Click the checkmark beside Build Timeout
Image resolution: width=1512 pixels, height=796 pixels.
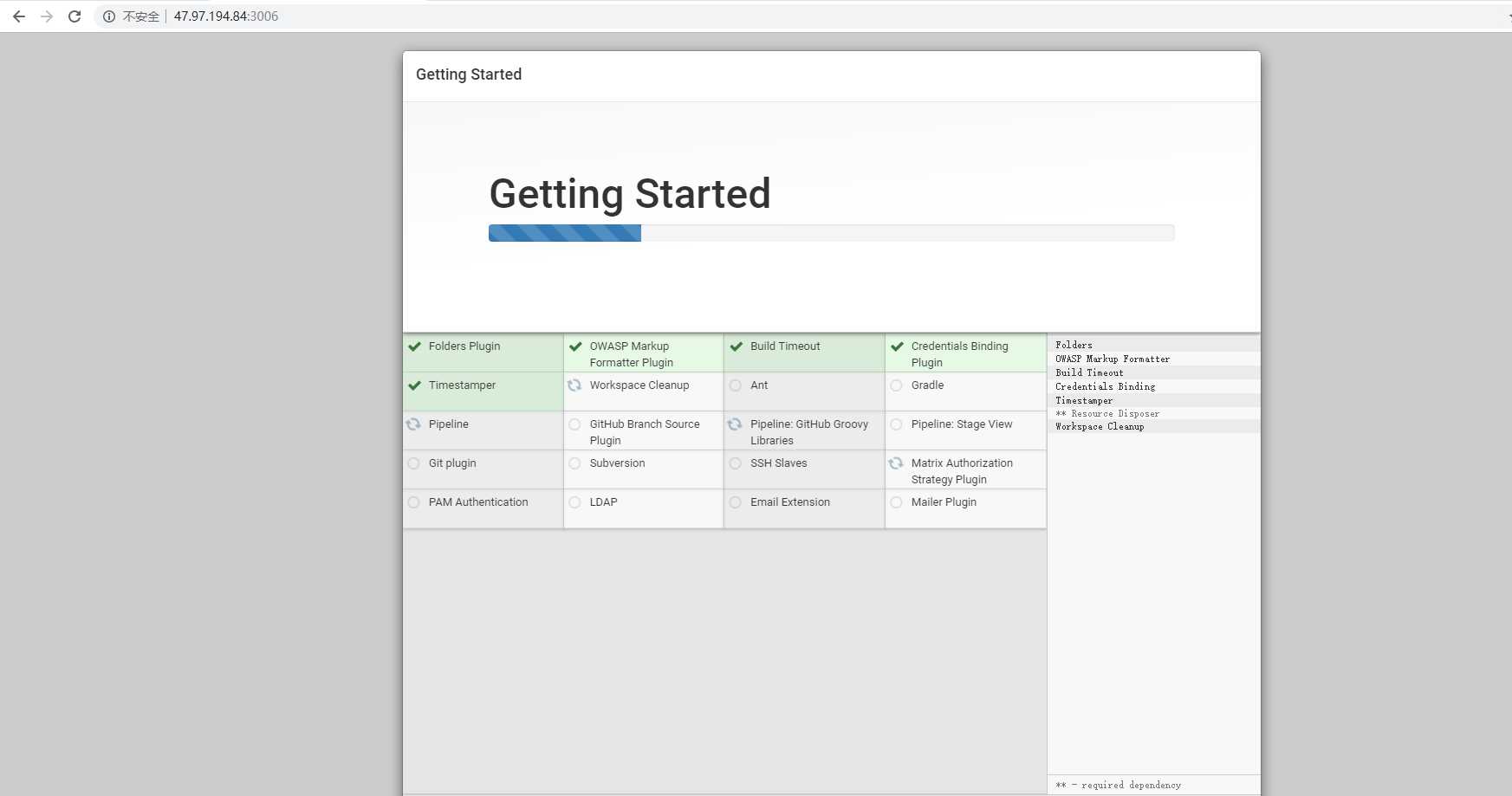pyautogui.click(x=737, y=346)
